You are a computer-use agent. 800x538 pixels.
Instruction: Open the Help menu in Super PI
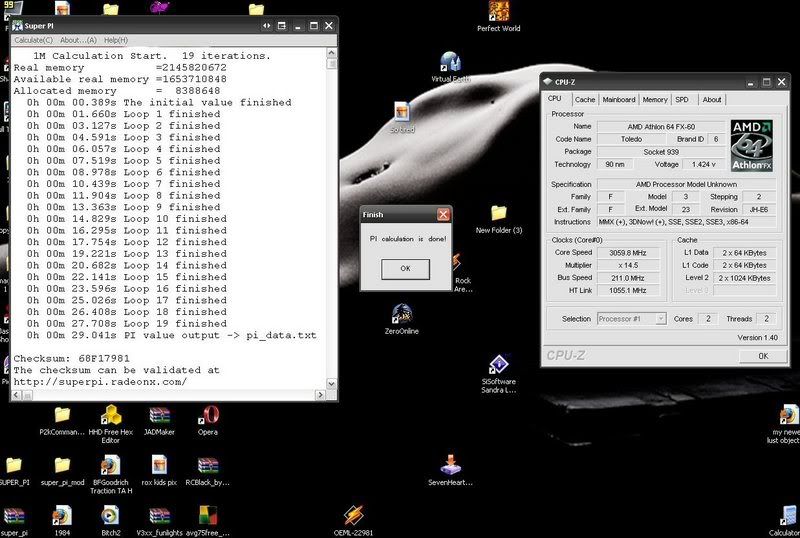[x=116, y=40]
